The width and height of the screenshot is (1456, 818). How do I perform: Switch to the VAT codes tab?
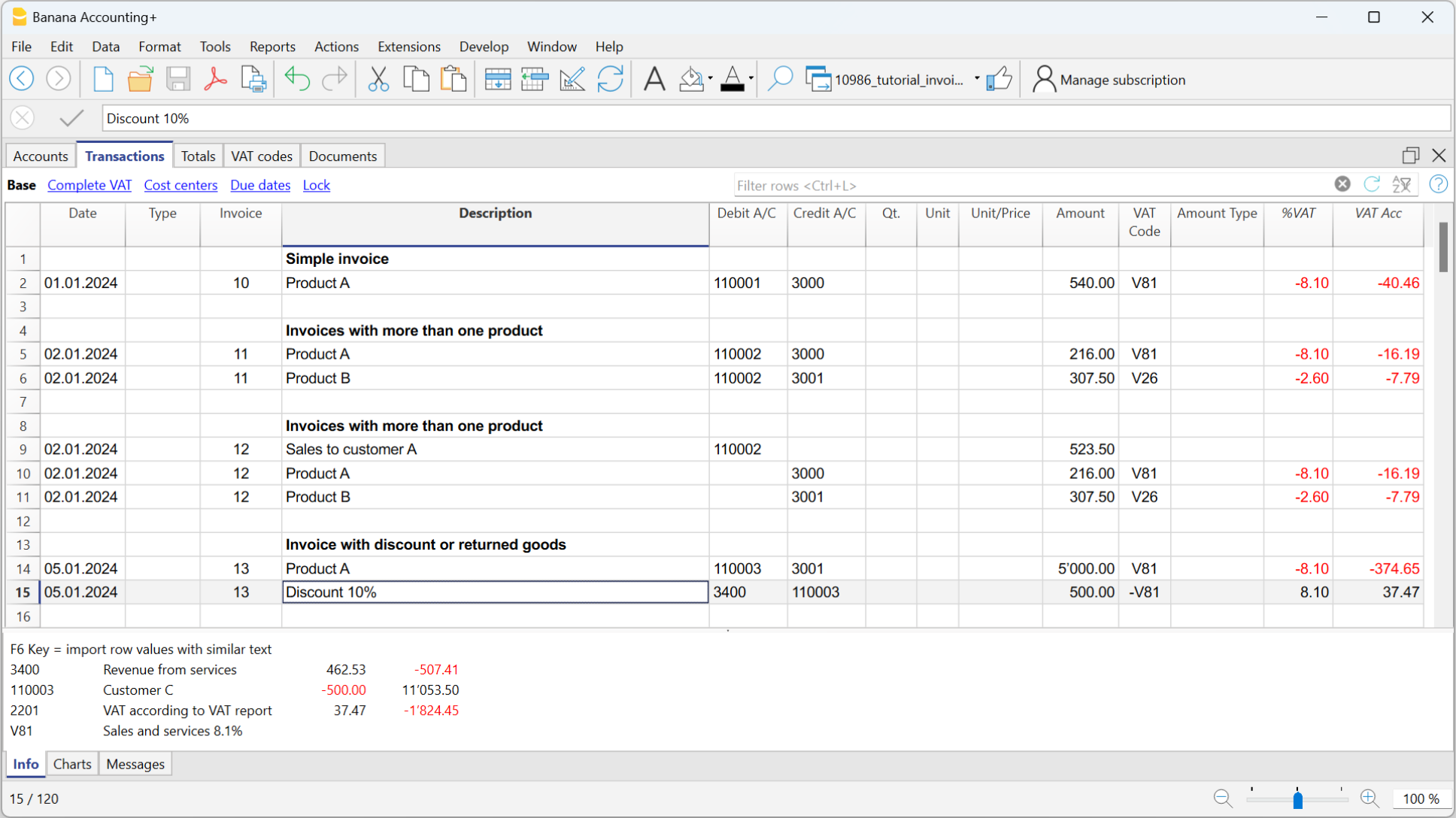click(x=261, y=156)
